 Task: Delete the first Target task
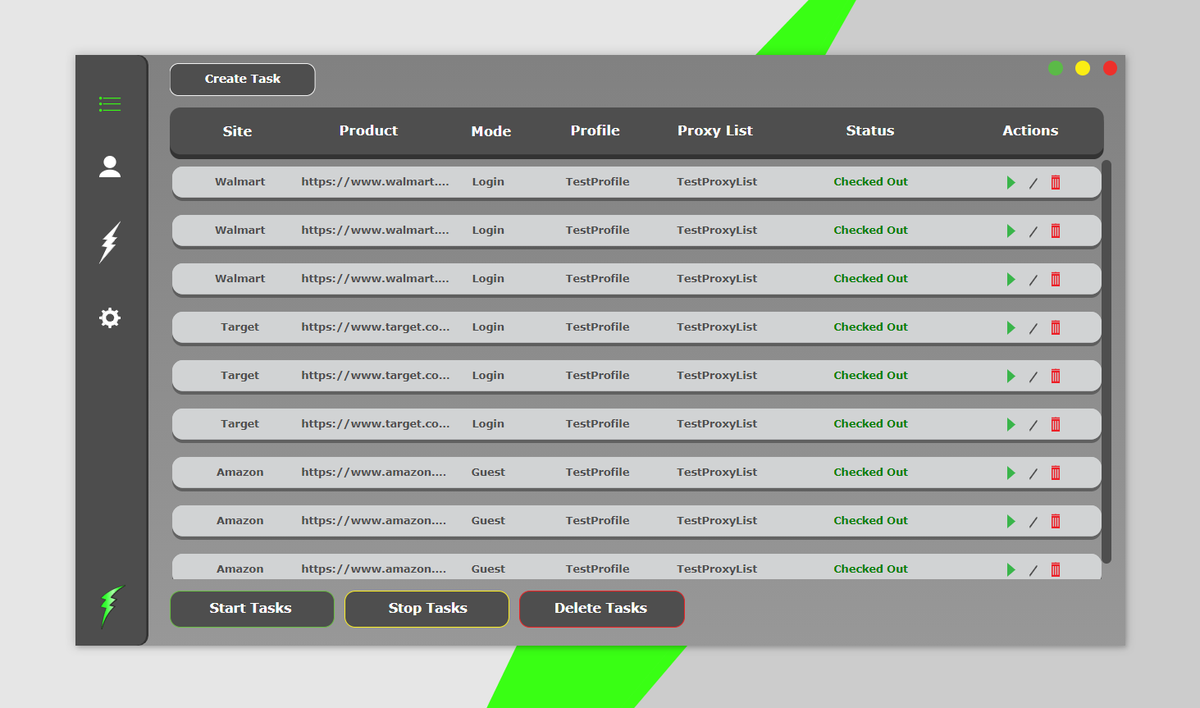tap(1055, 327)
